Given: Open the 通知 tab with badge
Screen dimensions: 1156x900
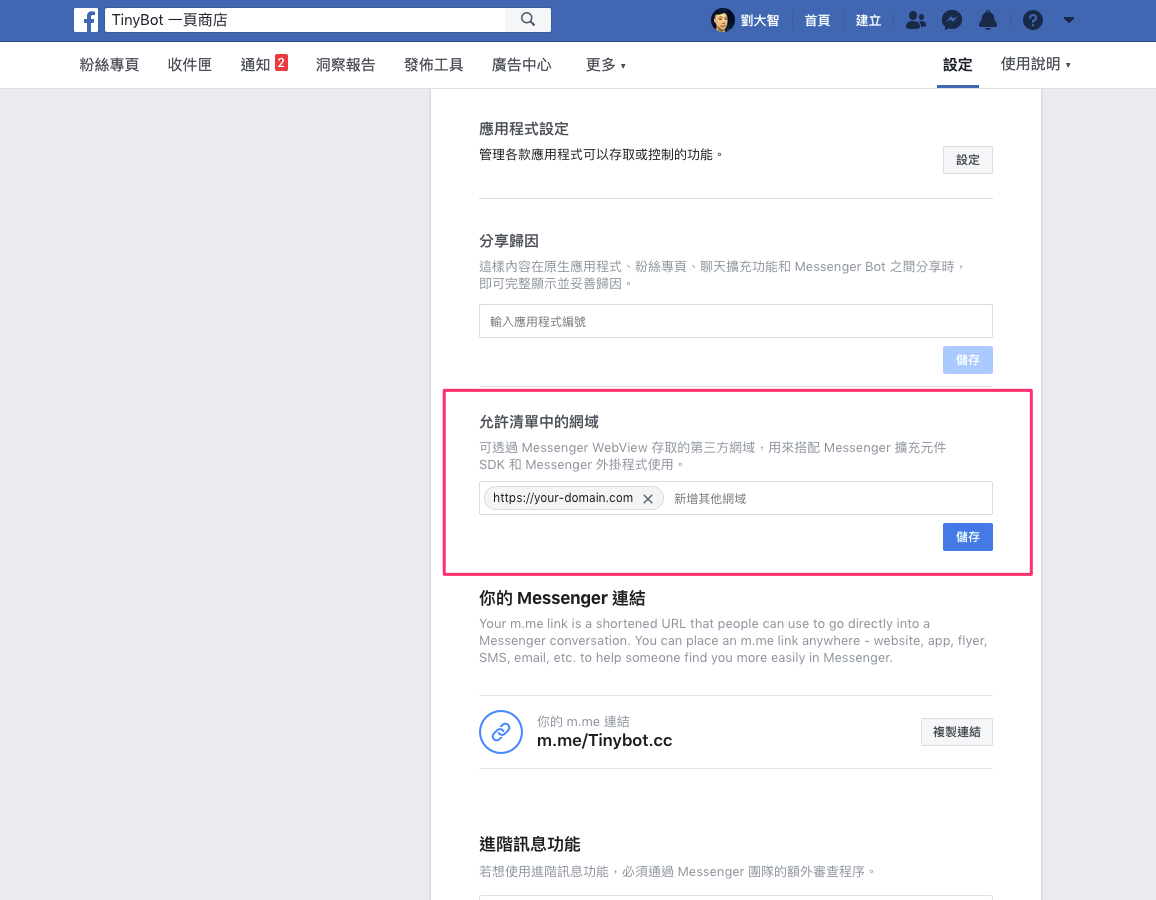Looking at the screenshot, I should 264,65.
